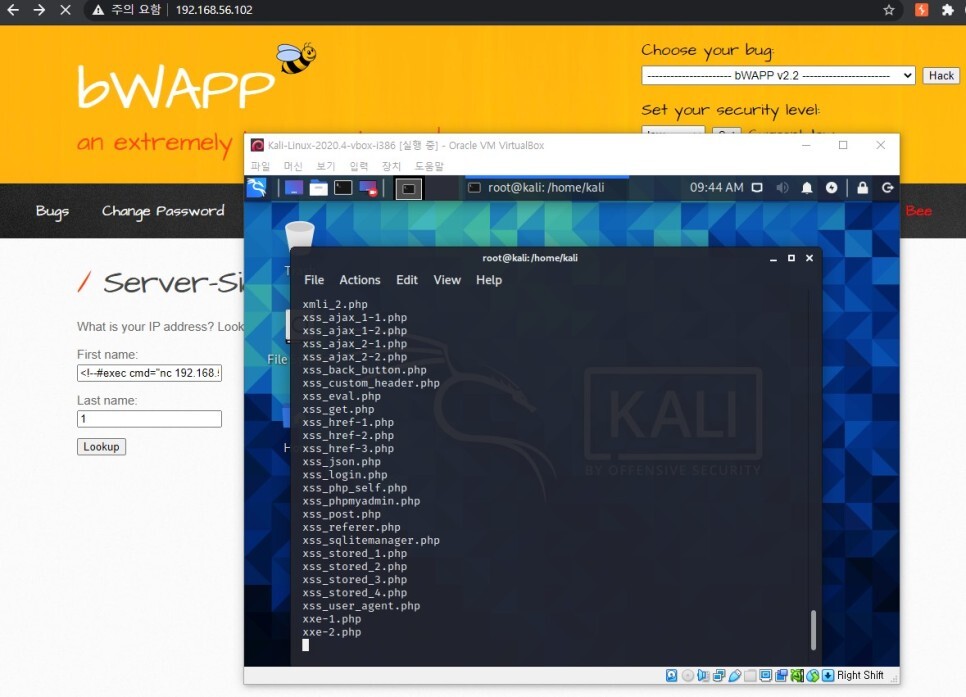966x697 pixels.
Task: Click the VirtualBox audio status icon
Action: tap(703, 675)
